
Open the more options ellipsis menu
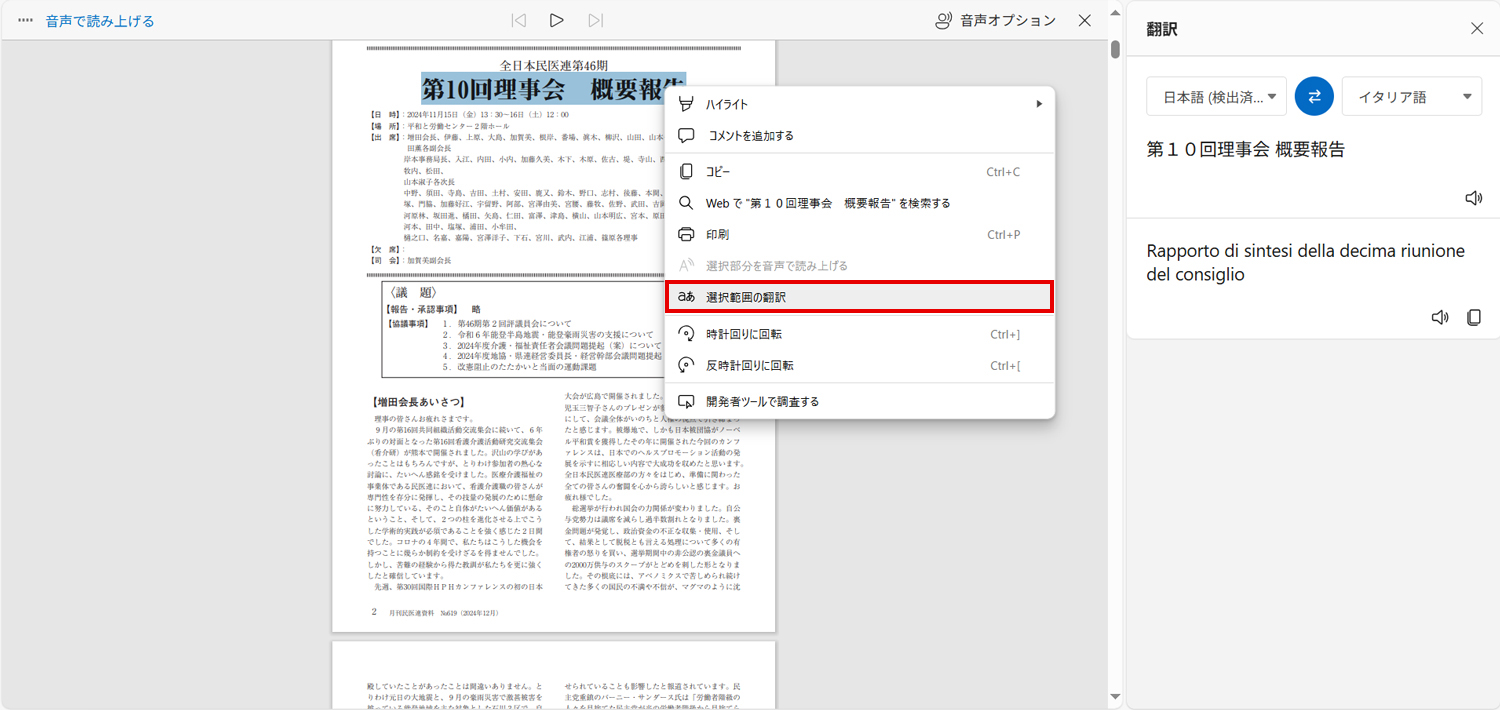coord(25,20)
